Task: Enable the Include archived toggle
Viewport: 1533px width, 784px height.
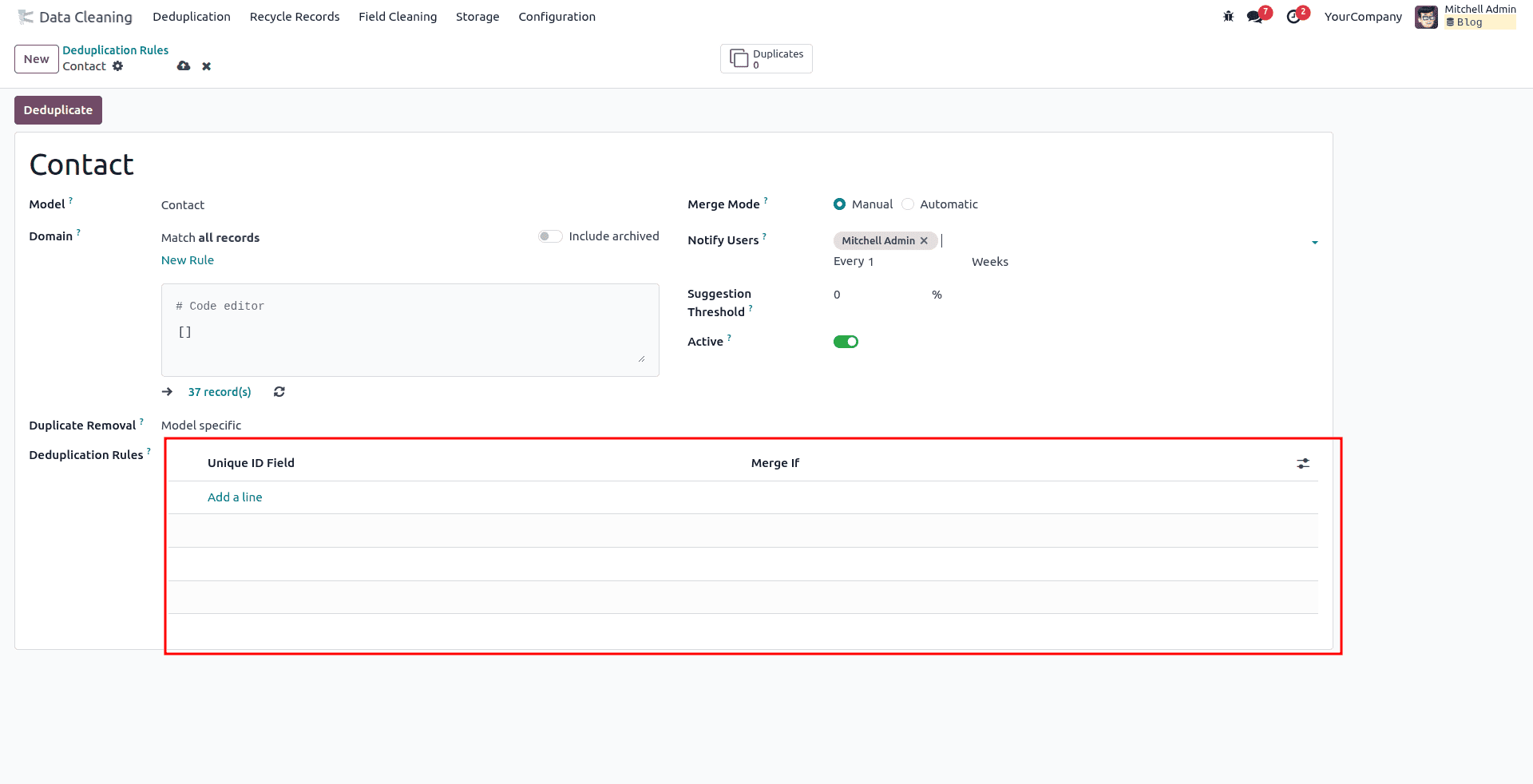Action: point(549,236)
